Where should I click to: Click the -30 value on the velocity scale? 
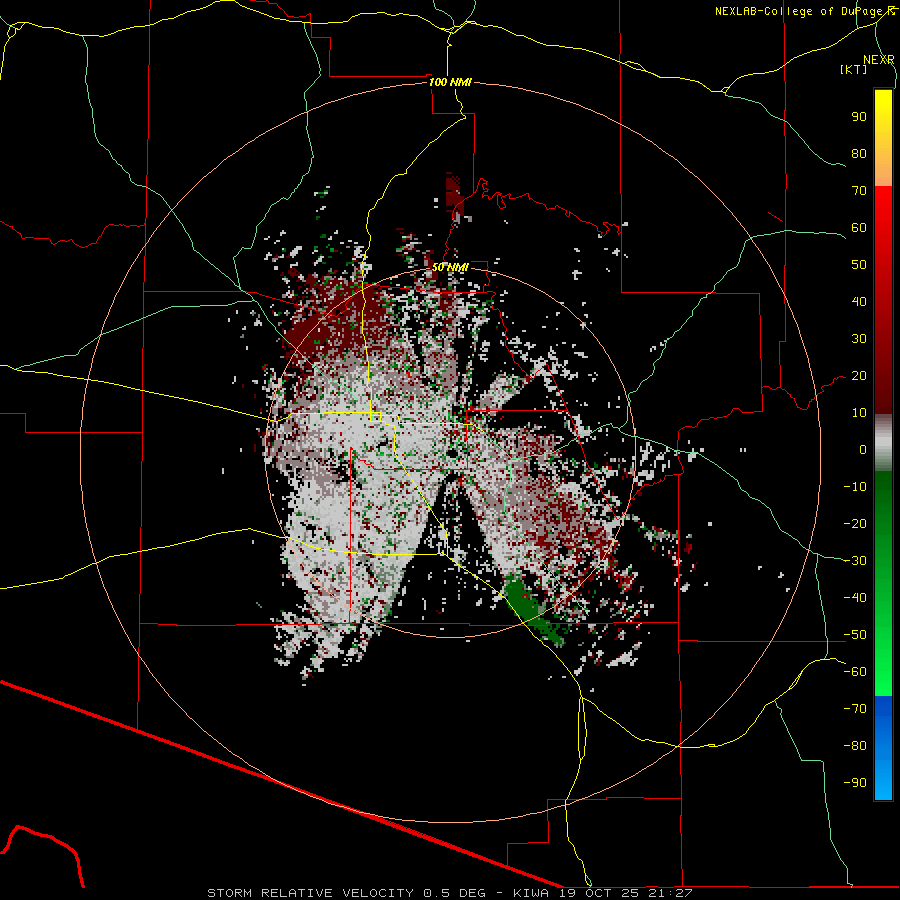855,561
